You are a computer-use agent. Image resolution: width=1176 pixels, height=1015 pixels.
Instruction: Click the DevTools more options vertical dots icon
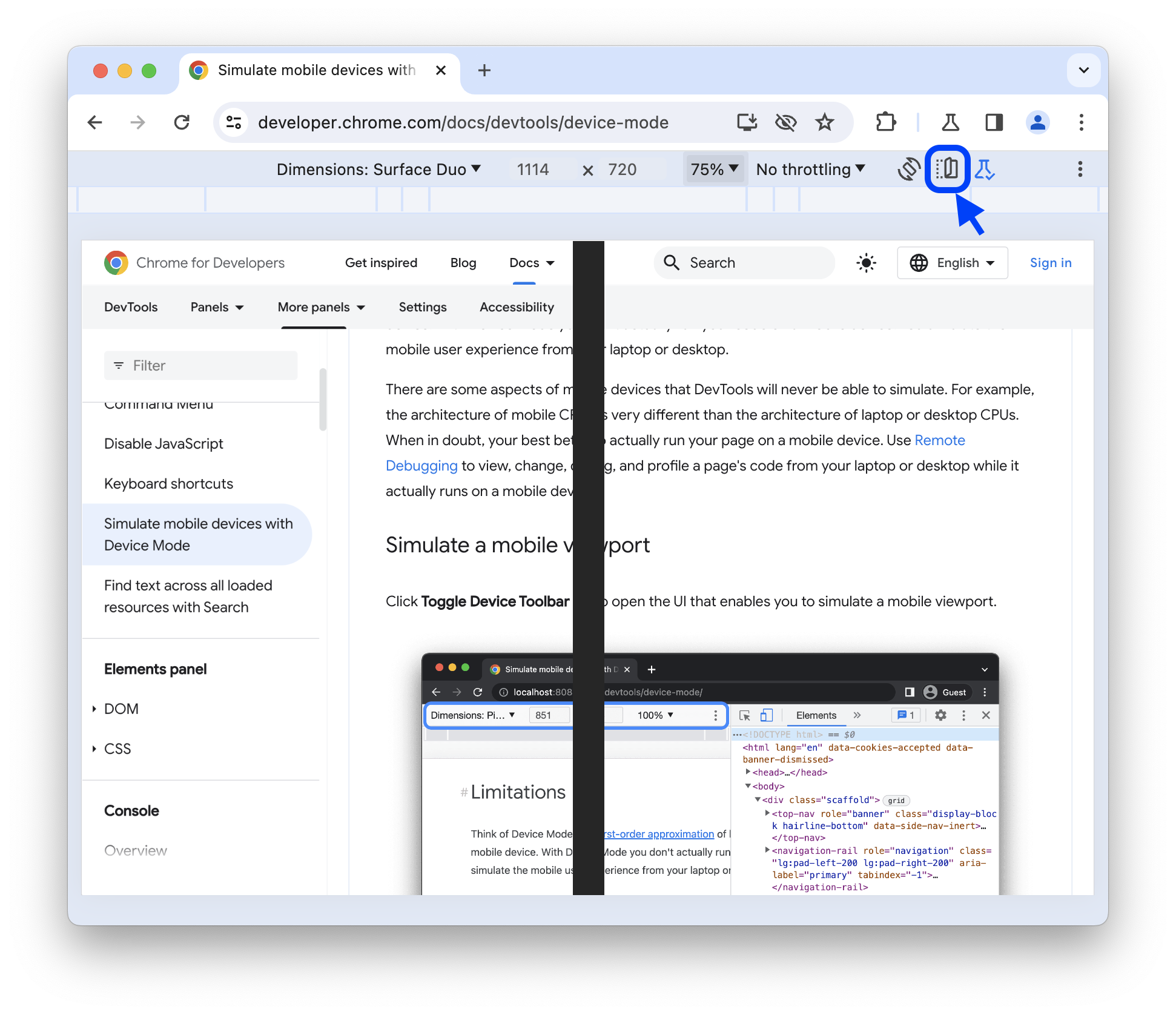point(1080,169)
